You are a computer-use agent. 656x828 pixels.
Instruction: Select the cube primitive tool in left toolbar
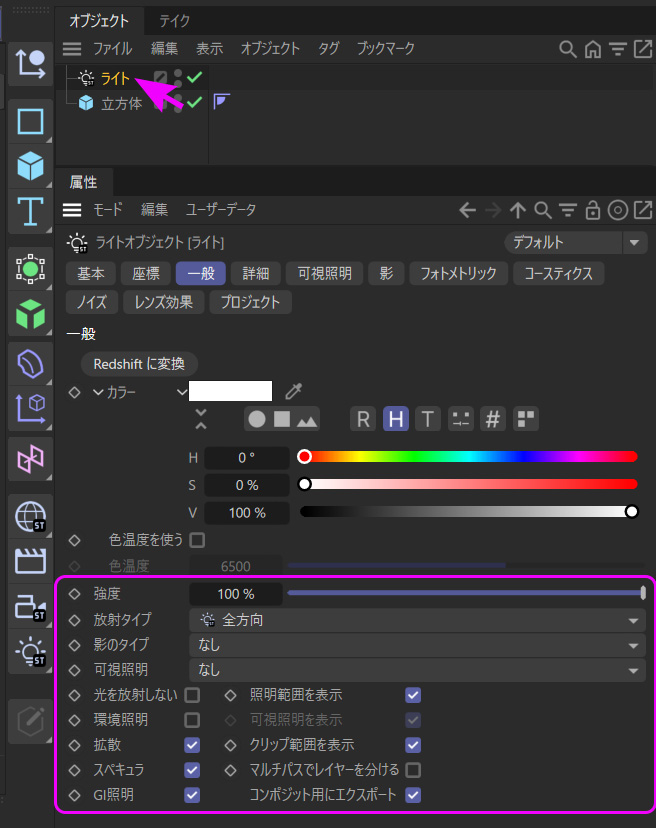[30, 166]
